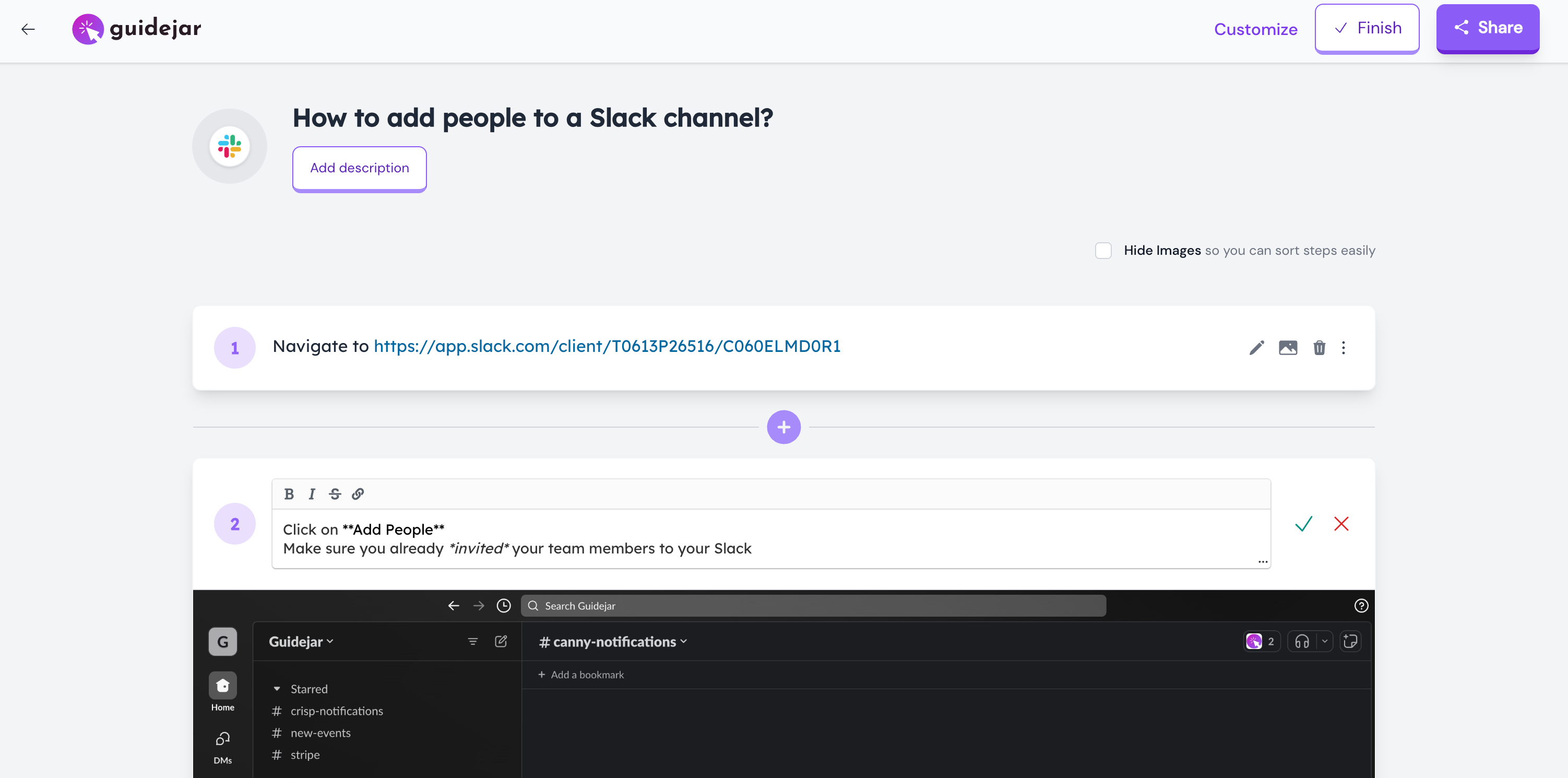The image size is (1568, 778).
Task: Open the Slack URL link in step 1
Action: [x=607, y=346]
